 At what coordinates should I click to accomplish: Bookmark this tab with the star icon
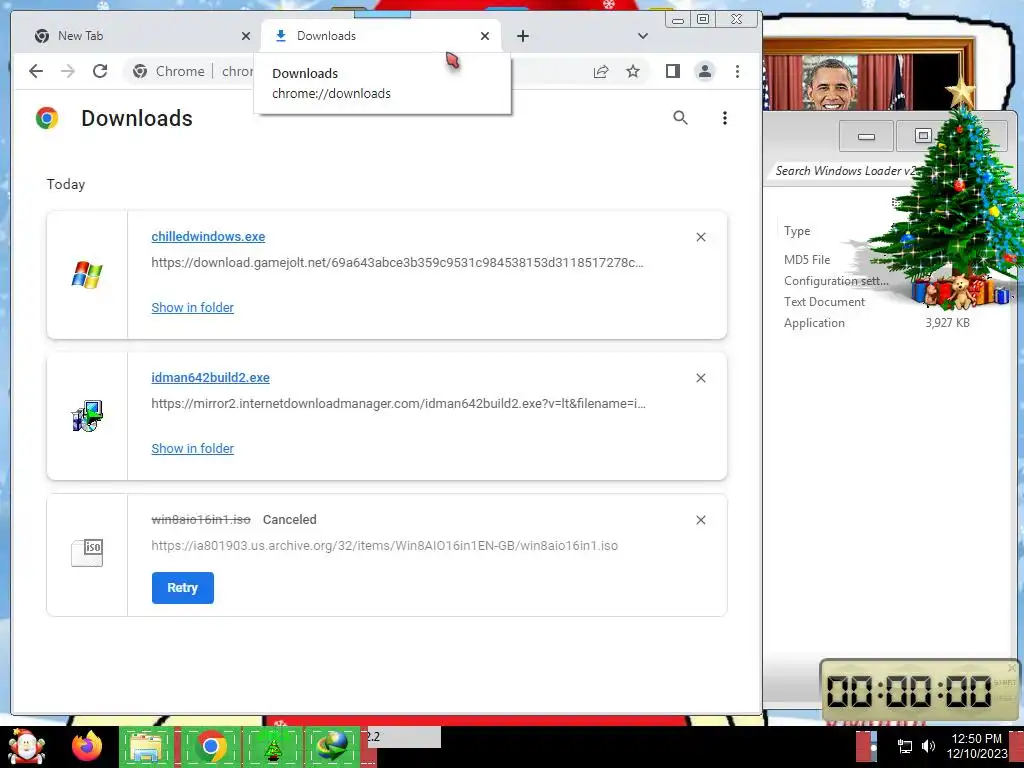pyautogui.click(x=633, y=71)
